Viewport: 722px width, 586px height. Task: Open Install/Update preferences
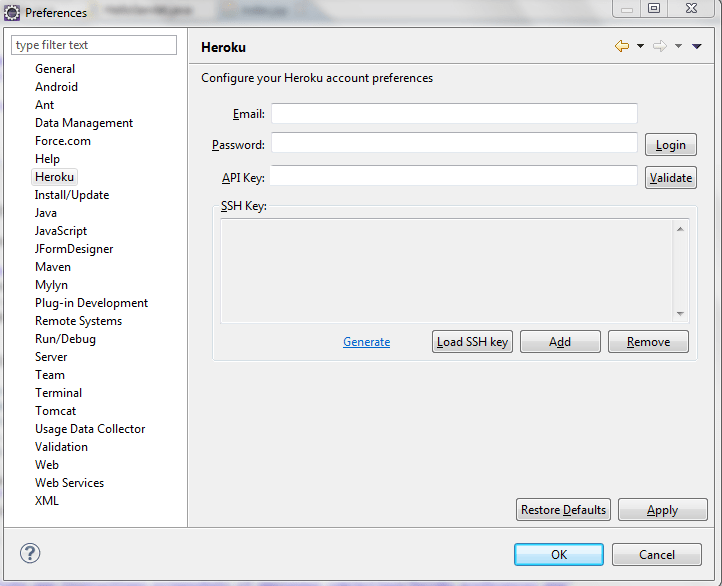72,195
